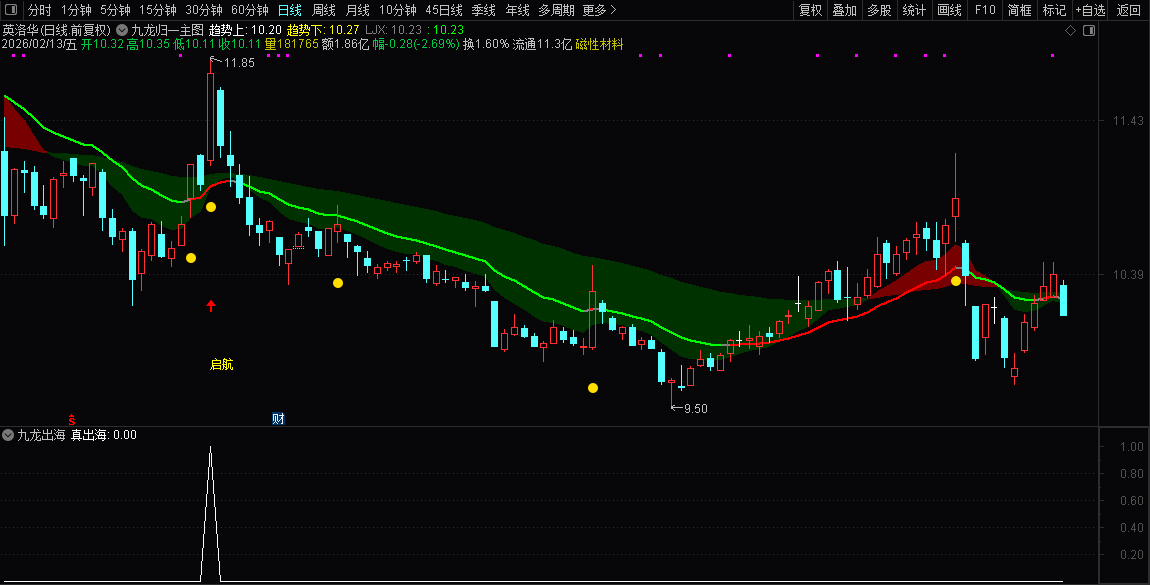Select the 季线 quarterly period tab
The image size is (1150, 585).
point(483,10)
